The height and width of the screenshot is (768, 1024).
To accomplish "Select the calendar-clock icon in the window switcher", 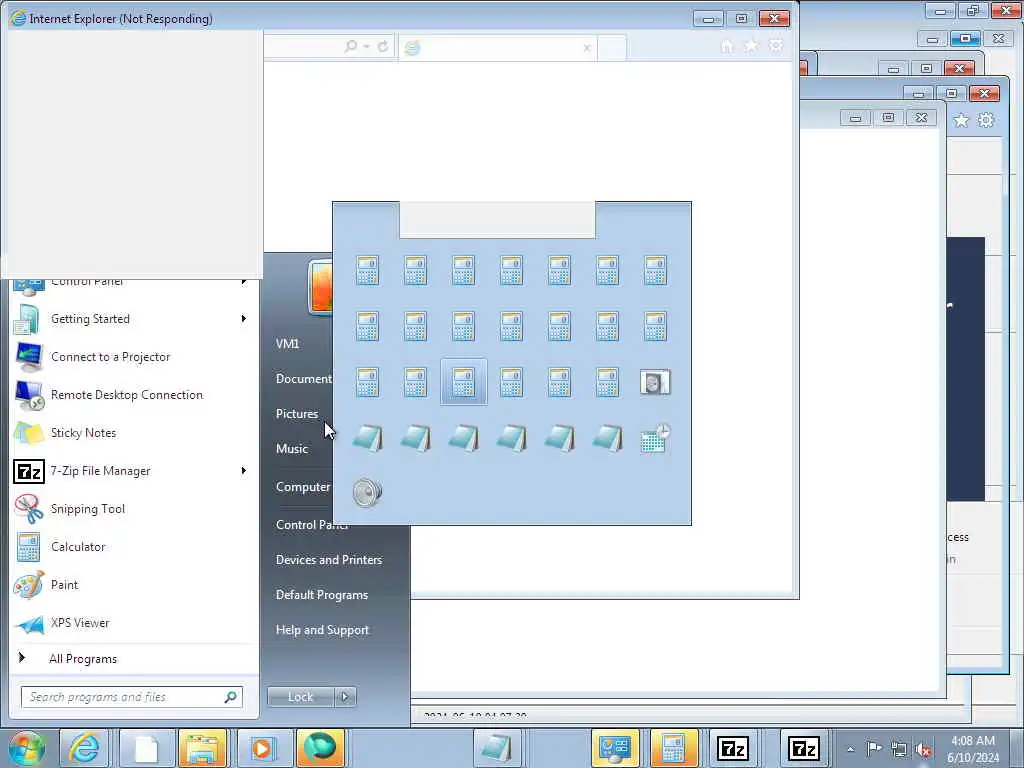I will [x=655, y=438].
